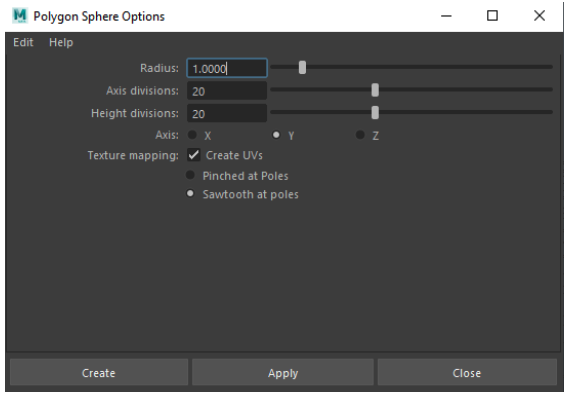The height and width of the screenshot is (395, 569).
Task: Click the Create button
Action: 99,373
